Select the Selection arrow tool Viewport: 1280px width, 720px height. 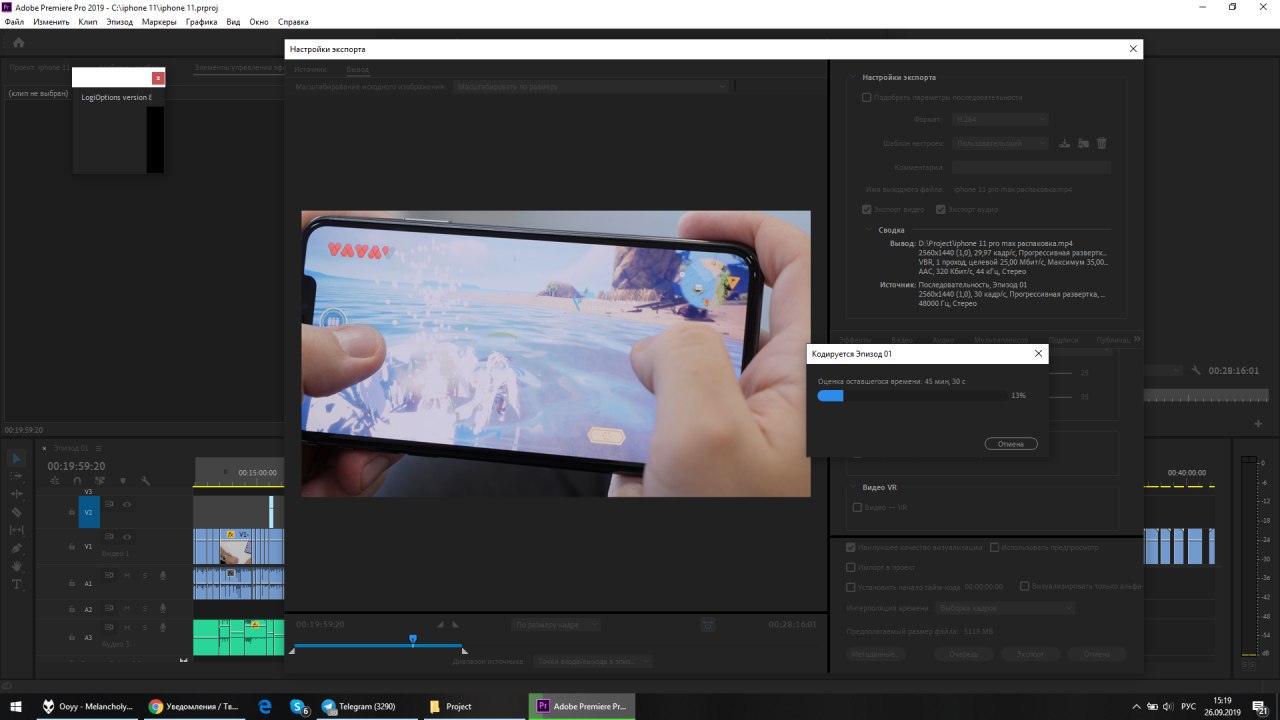(x=17, y=458)
